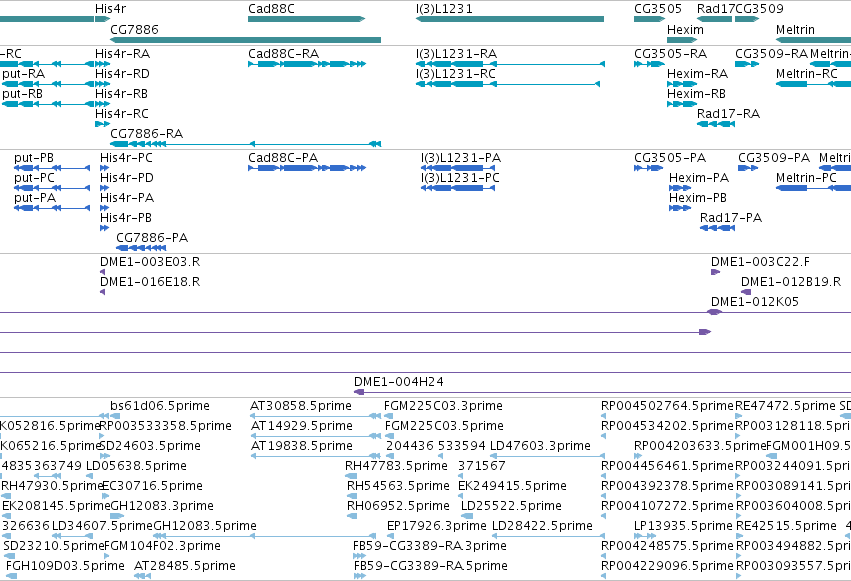Click the His4r-RD transcript label
851x581 pixels.
click(x=122, y=74)
